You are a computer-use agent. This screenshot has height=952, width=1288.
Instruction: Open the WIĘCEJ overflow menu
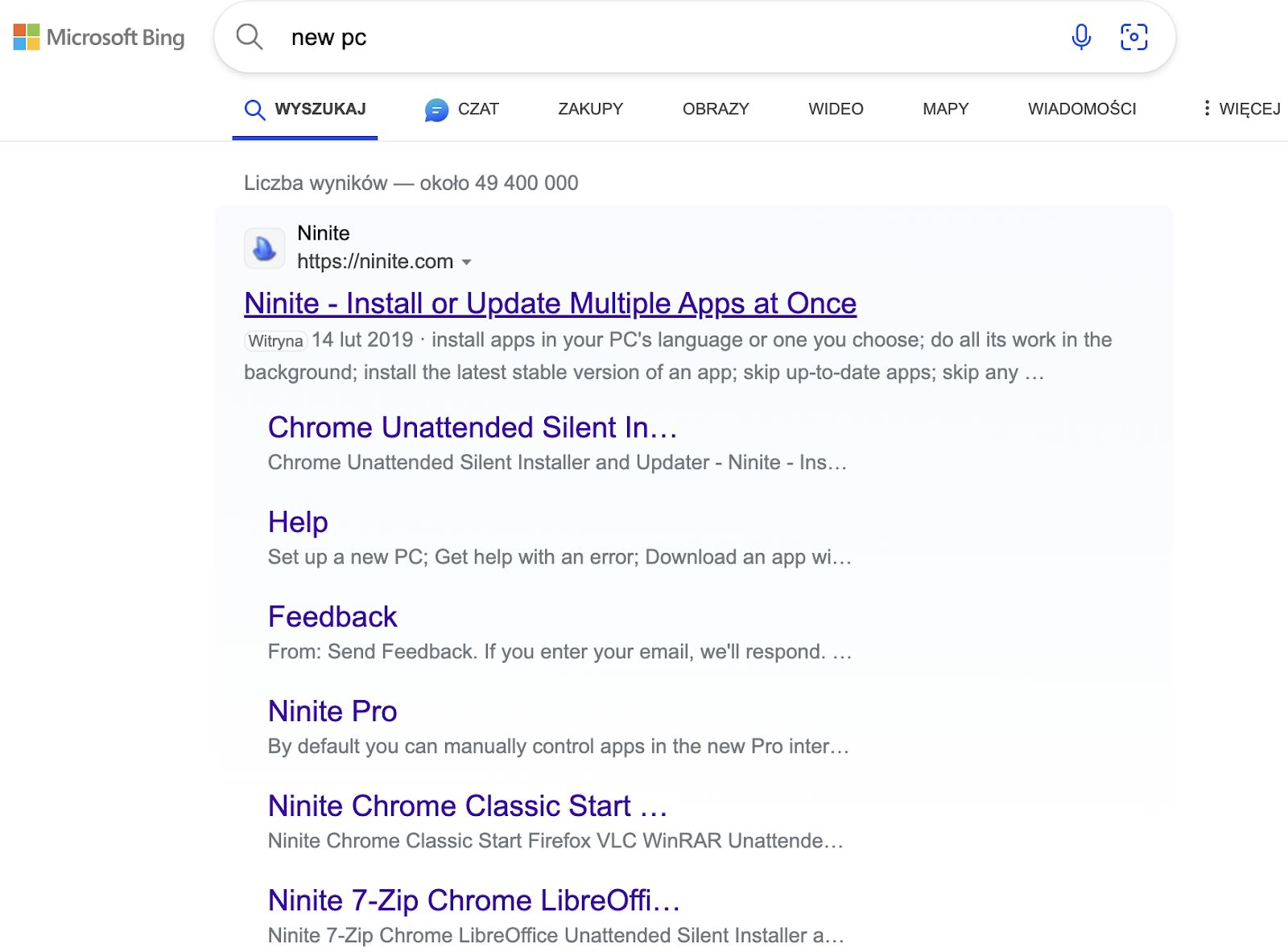1249,109
